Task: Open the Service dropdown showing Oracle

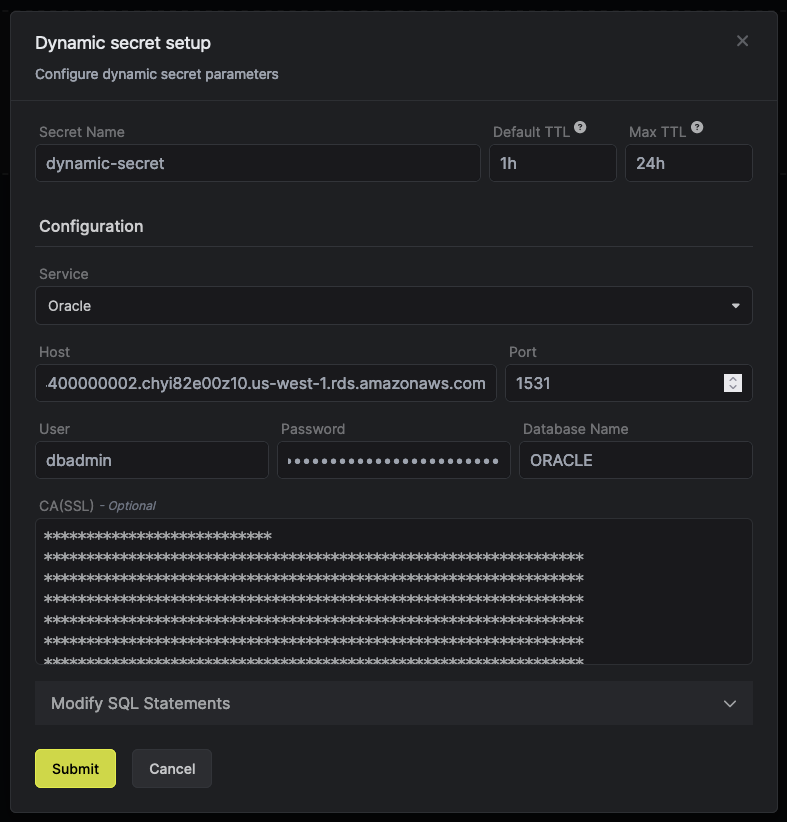Action: tap(394, 306)
